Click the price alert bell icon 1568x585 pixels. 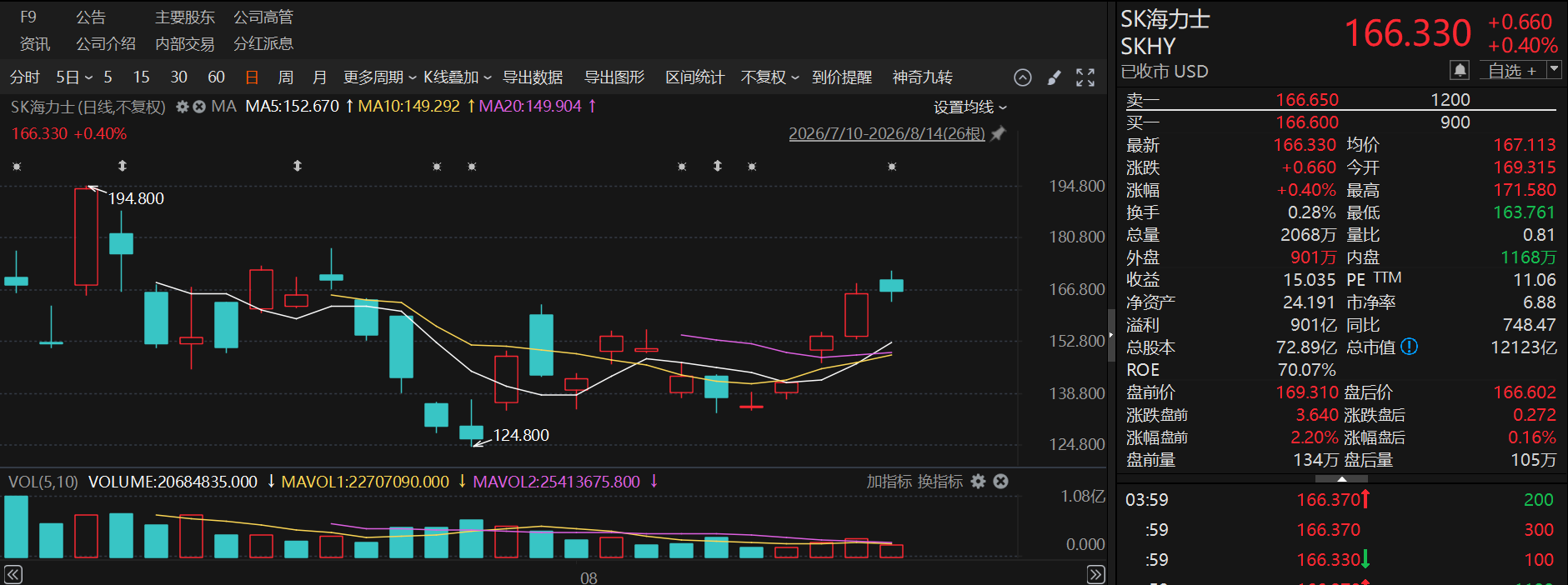click(1460, 71)
